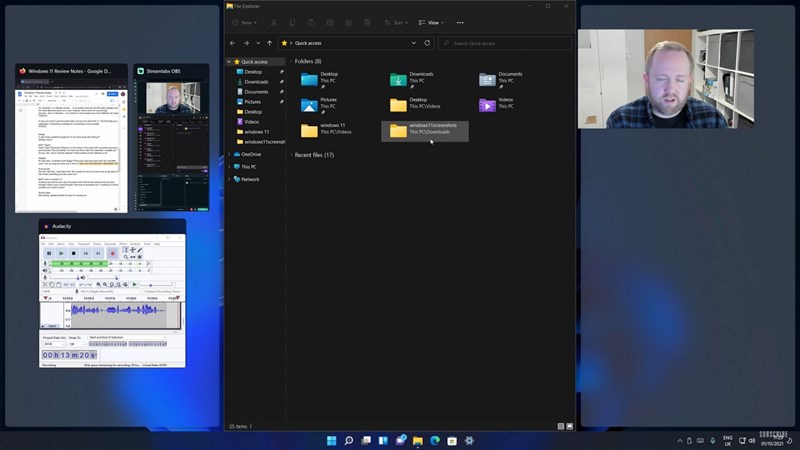The width and height of the screenshot is (800, 450).
Task: Switch to large icons view in status bar
Action: (x=569, y=426)
